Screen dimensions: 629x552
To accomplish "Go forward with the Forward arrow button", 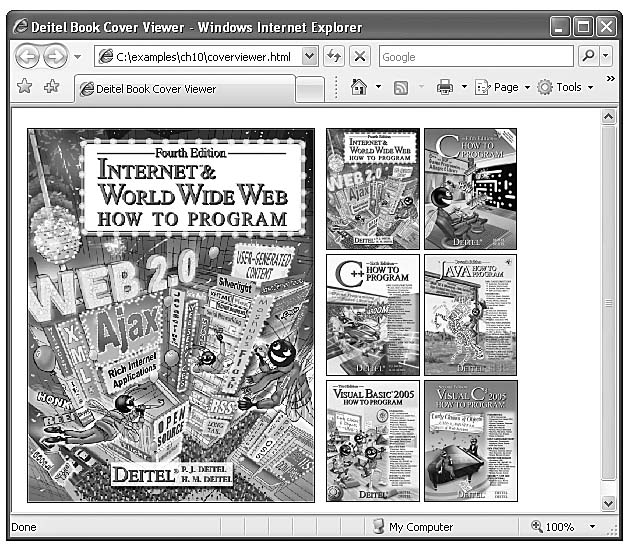I will coord(55,56).
